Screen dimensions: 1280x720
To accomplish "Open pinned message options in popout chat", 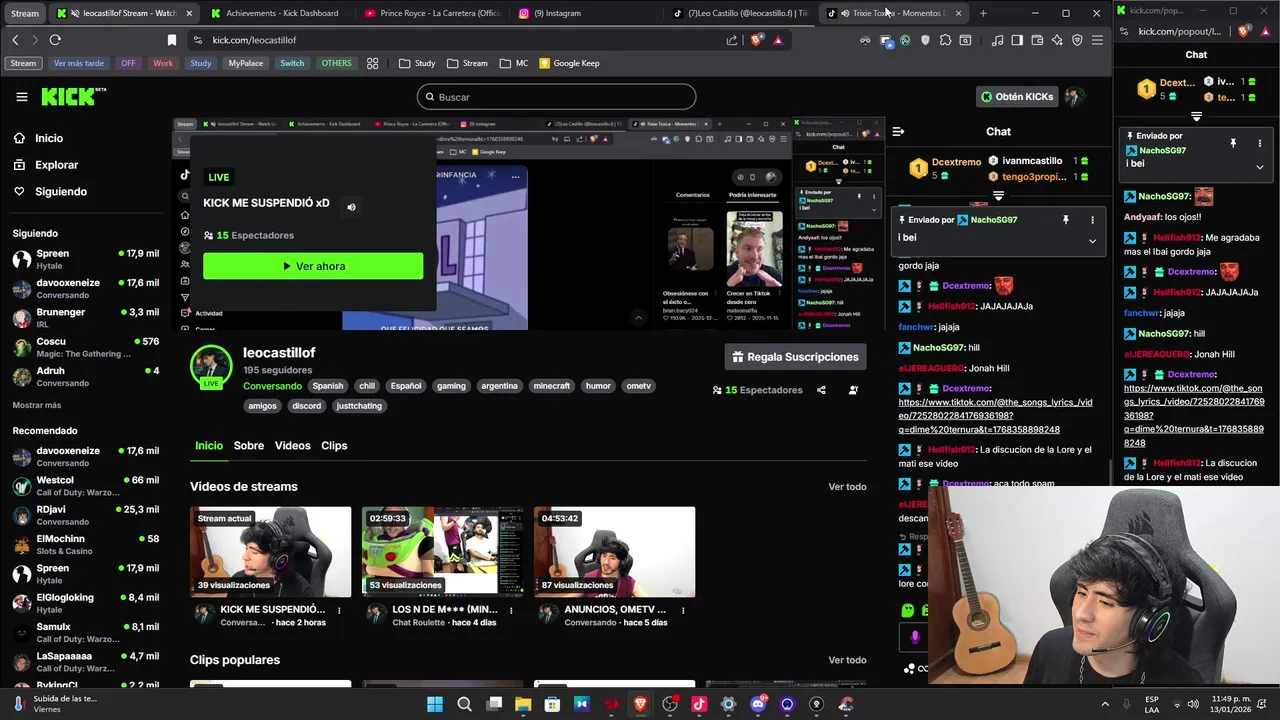I will [1259, 143].
